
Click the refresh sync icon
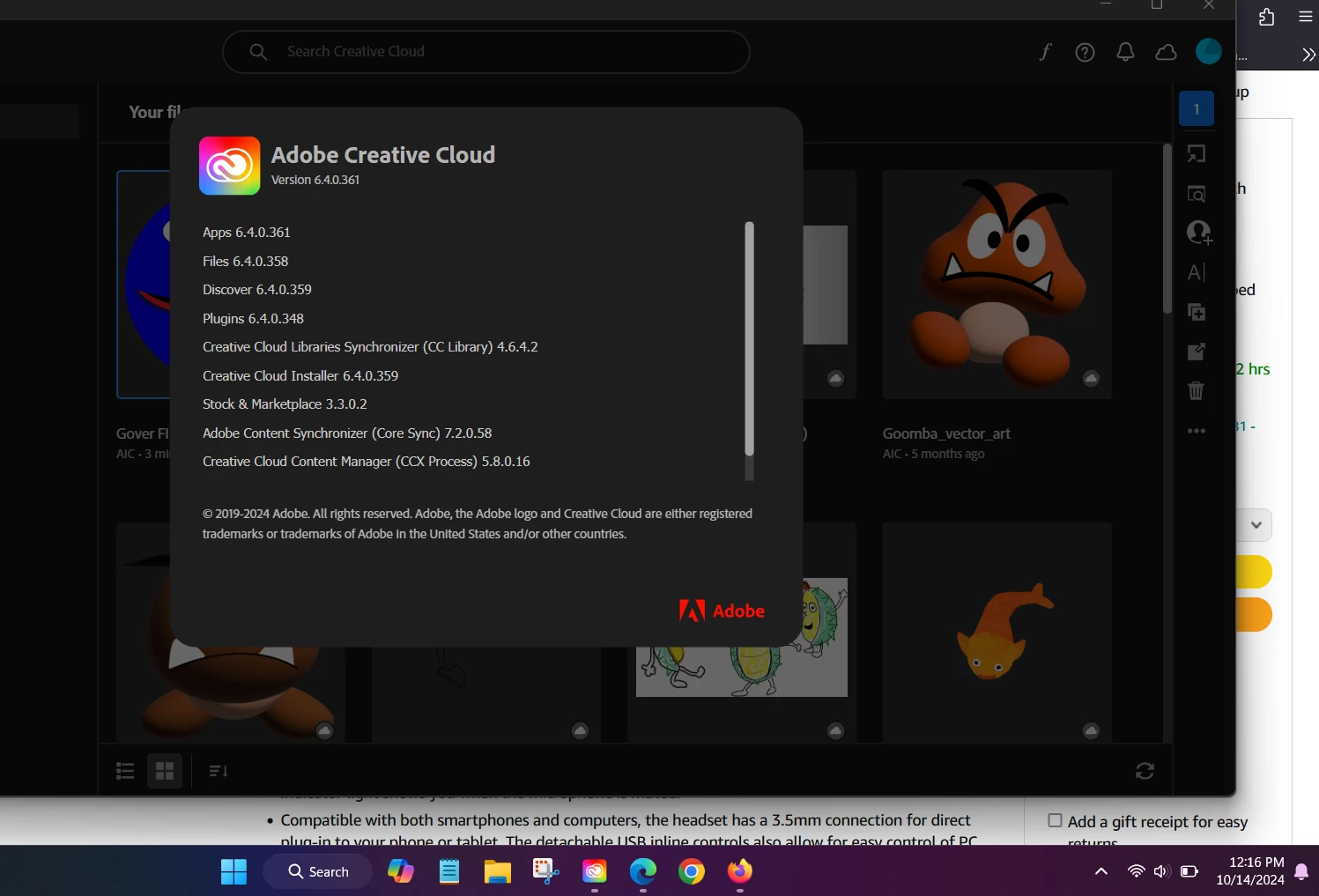(x=1145, y=771)
